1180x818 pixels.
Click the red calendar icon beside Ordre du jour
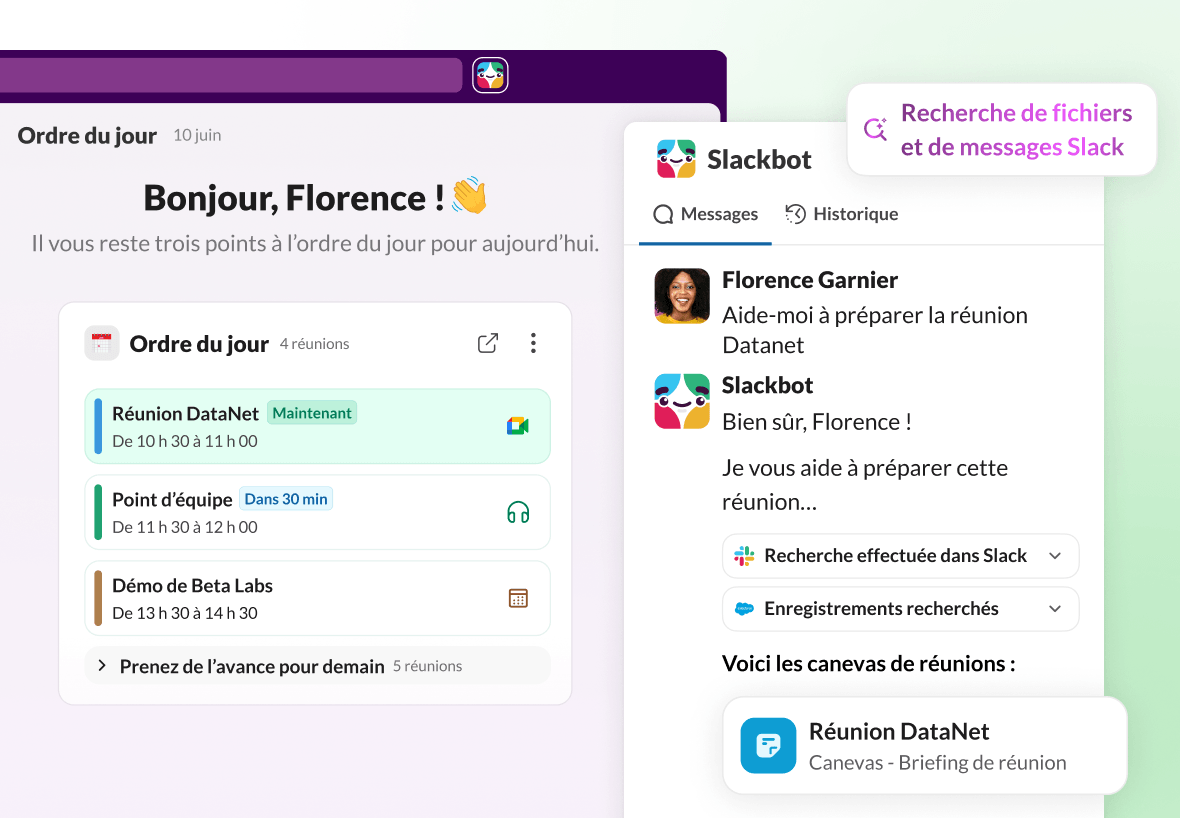[102, 344]
